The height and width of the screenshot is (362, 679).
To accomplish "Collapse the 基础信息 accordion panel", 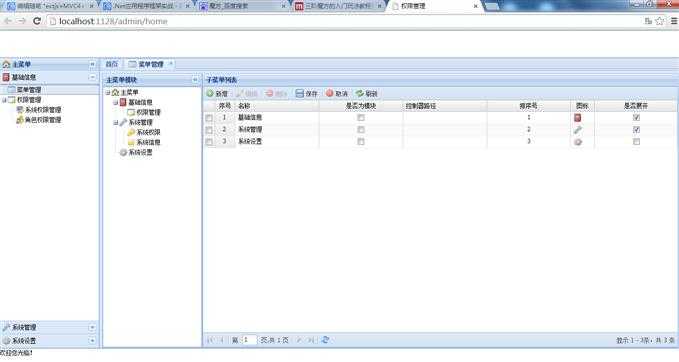I will pos(92,77).
